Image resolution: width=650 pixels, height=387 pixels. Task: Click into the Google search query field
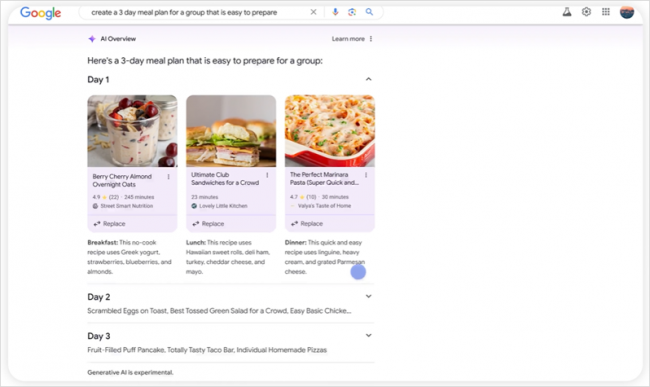[x=195, y=12]
